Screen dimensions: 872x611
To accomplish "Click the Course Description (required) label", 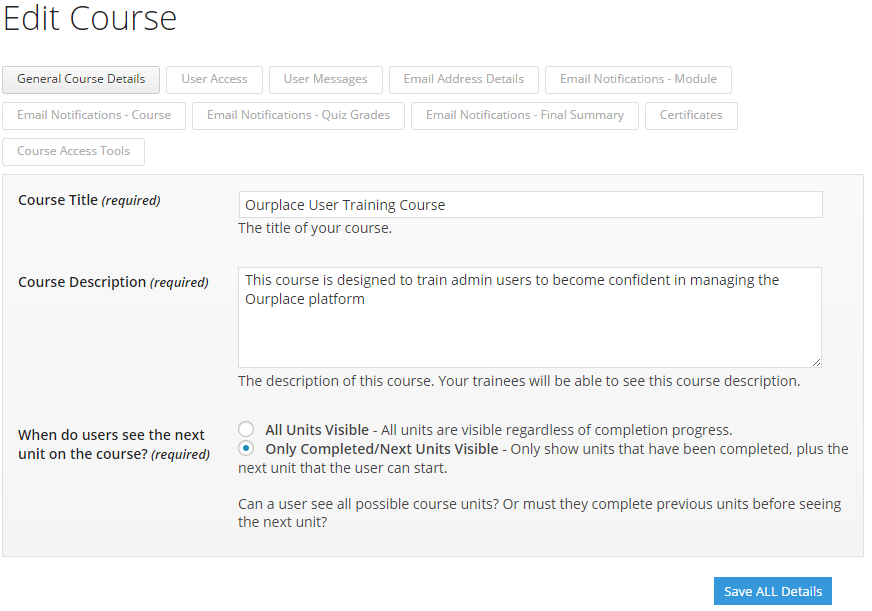I will coord(113,282).
